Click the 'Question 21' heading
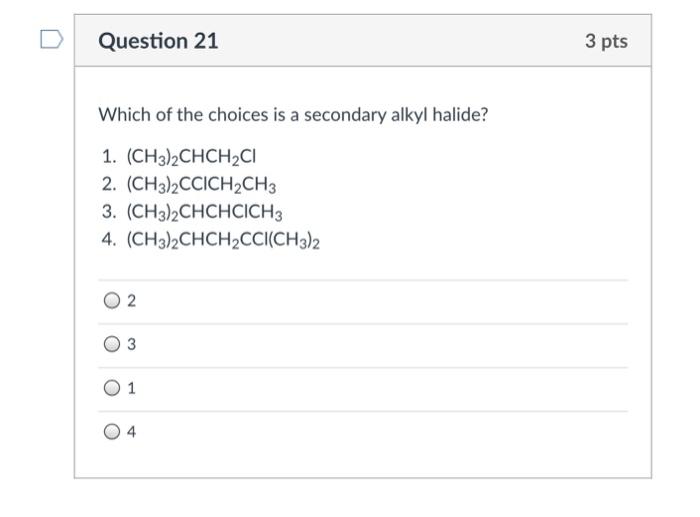Viewport: 700px width, 517px height. [x=158, y=41]
